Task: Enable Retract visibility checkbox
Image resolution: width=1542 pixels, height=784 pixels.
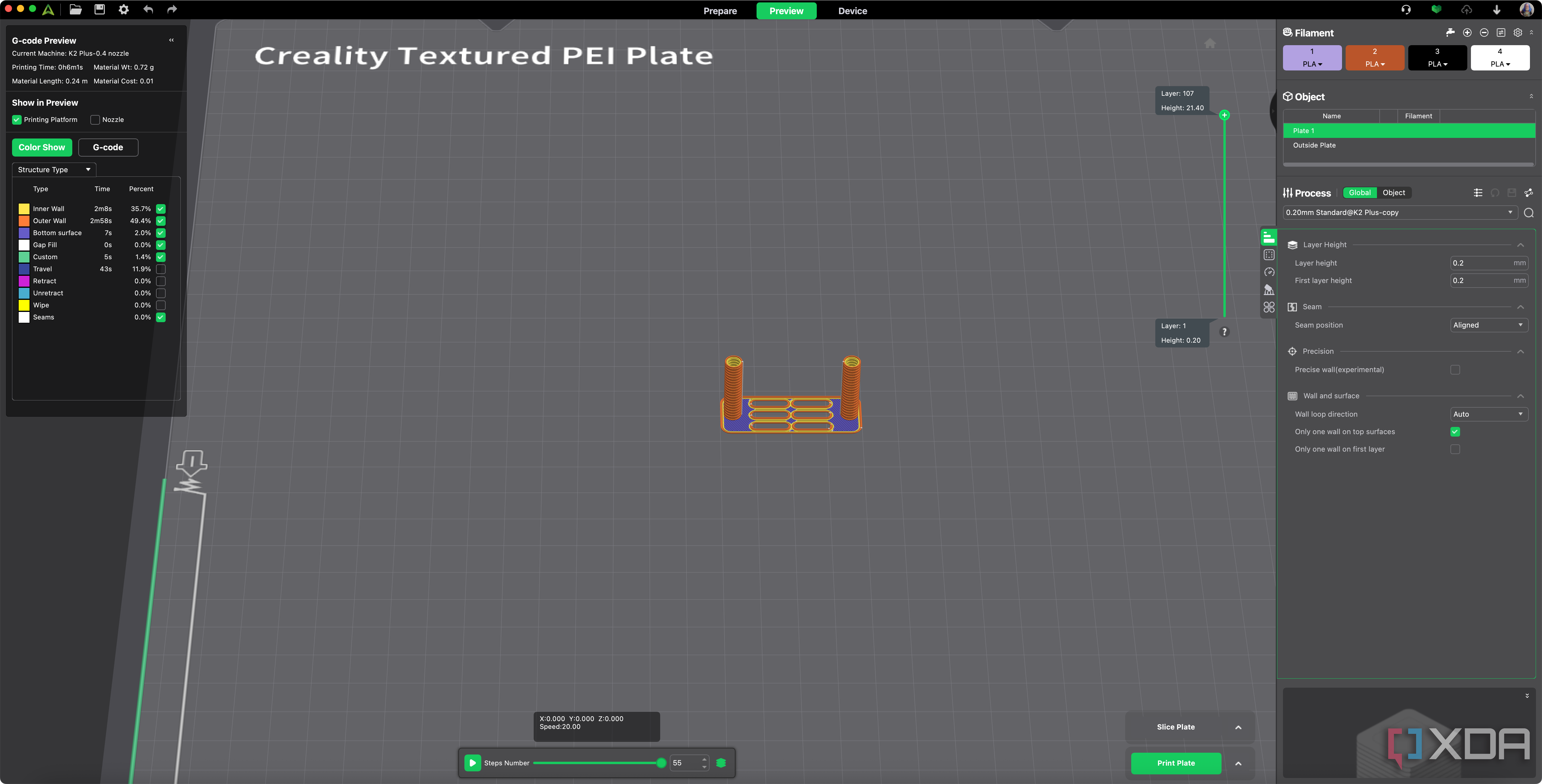Action: click(161, 281)
